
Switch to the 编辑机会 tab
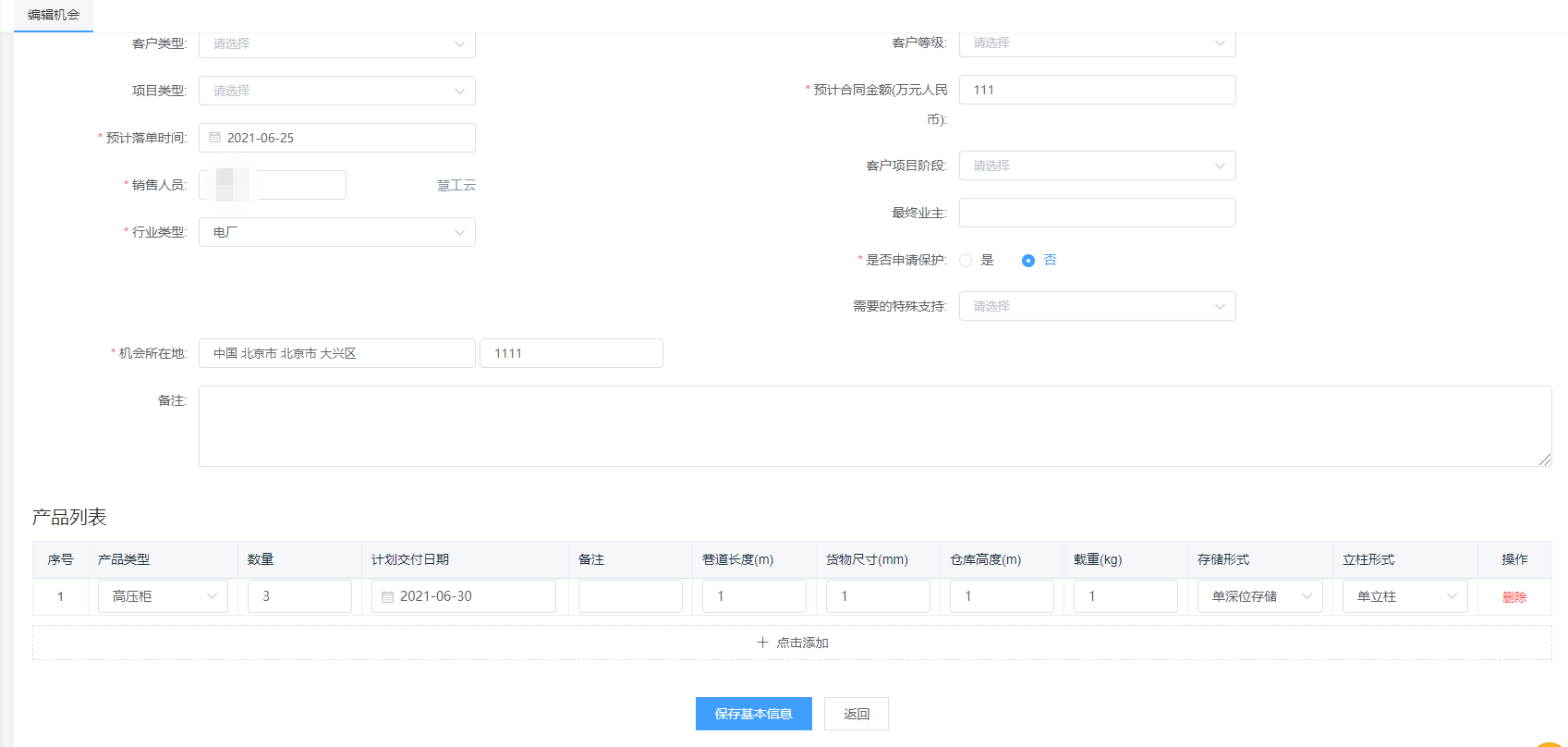click(x=54, y=15)
